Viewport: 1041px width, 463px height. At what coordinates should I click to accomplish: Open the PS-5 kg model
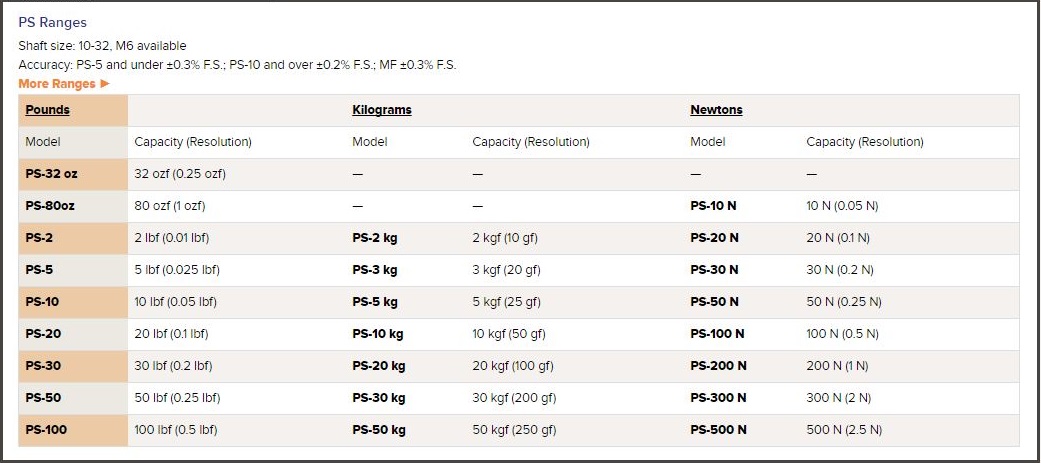(375, 302)
